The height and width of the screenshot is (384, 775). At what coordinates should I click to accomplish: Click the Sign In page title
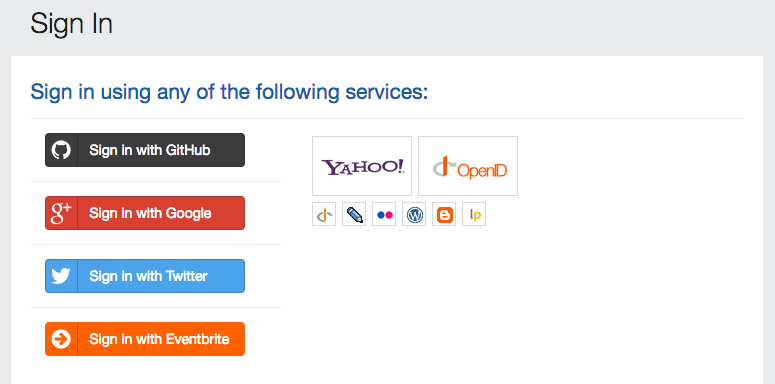click(72, 24)
